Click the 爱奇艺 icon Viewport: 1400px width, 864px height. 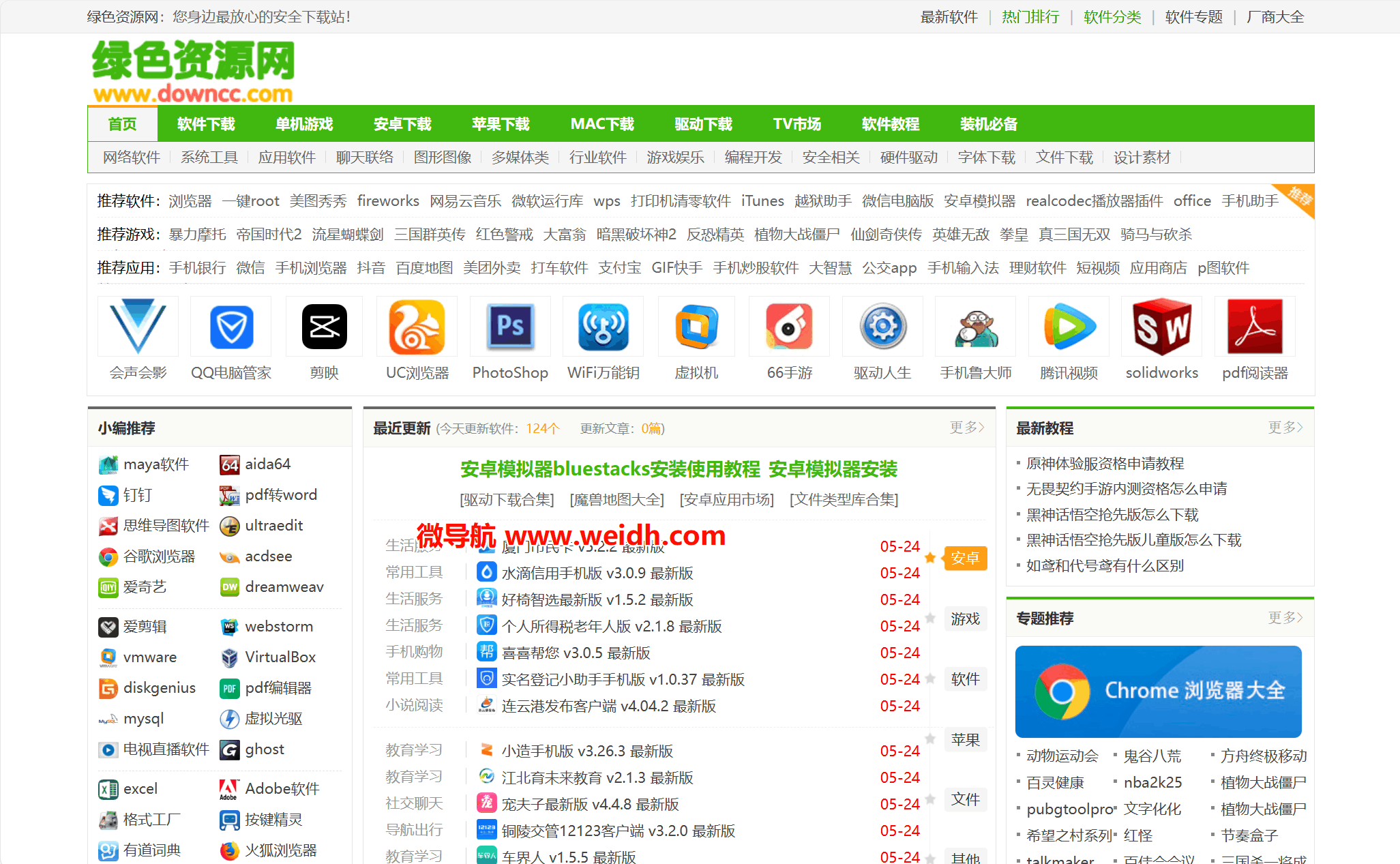click(108, 587)
